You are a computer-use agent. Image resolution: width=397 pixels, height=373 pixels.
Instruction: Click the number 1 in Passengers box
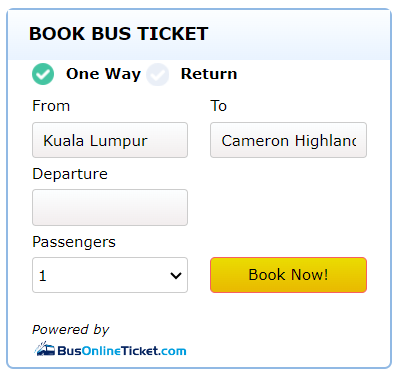click(43, 276)
